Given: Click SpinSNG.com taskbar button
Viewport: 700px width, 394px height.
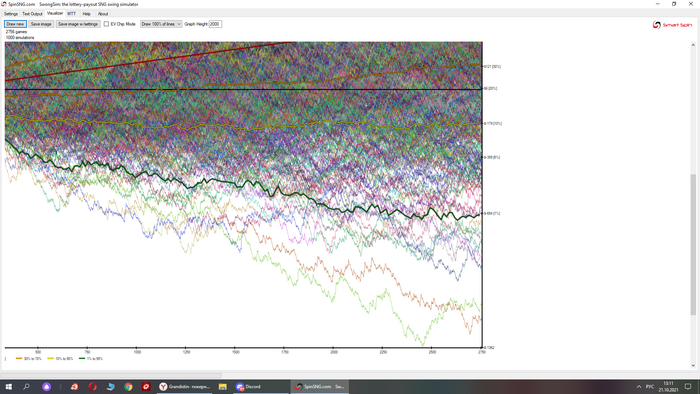Looking at the screenshot, I should (x=320, y=386).
